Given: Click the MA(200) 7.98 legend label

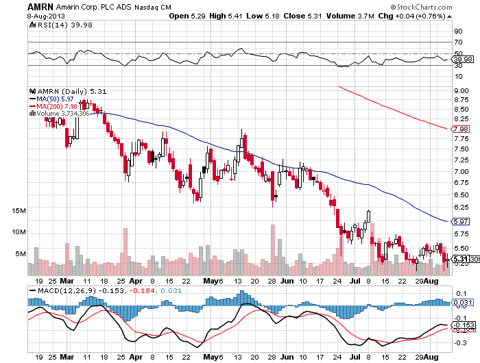Looking at the screenshot, I should 57,106.
